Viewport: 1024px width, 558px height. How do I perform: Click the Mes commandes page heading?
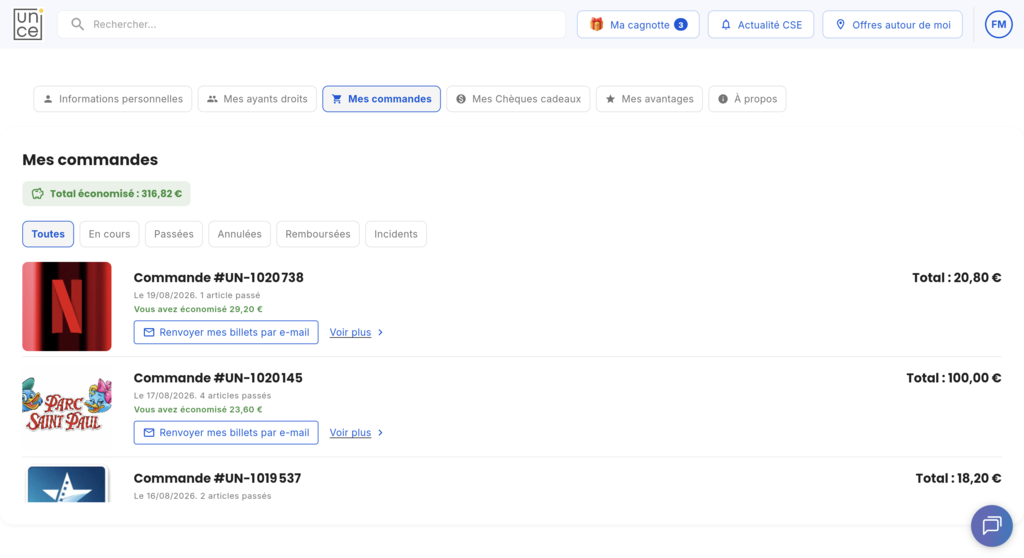(90, 159)
